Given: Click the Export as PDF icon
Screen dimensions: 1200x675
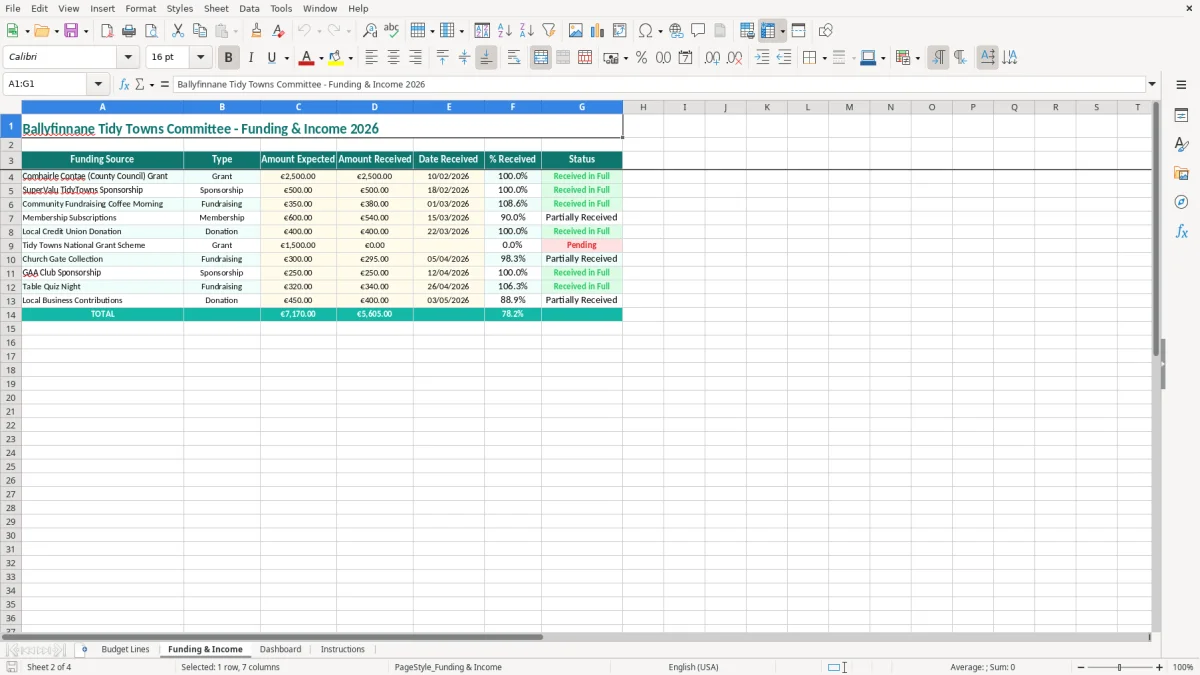Looking at the screenshot, I should point(107,31).
